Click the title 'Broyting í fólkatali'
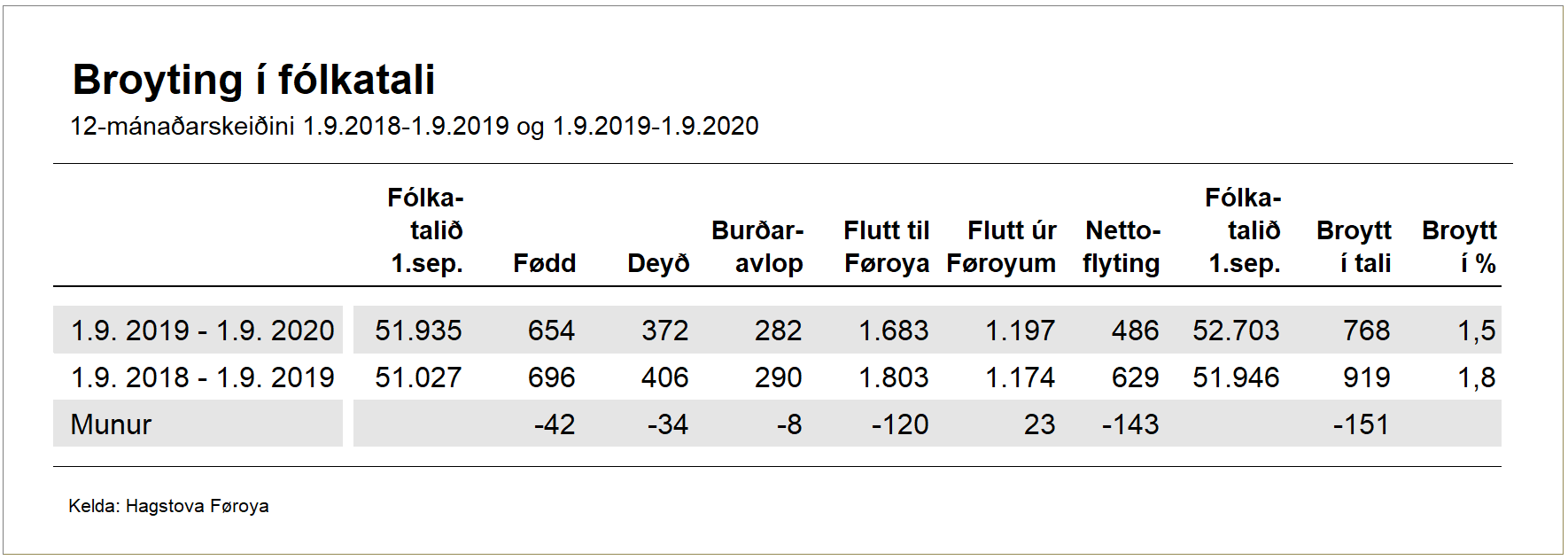 (x=253, y=80)
